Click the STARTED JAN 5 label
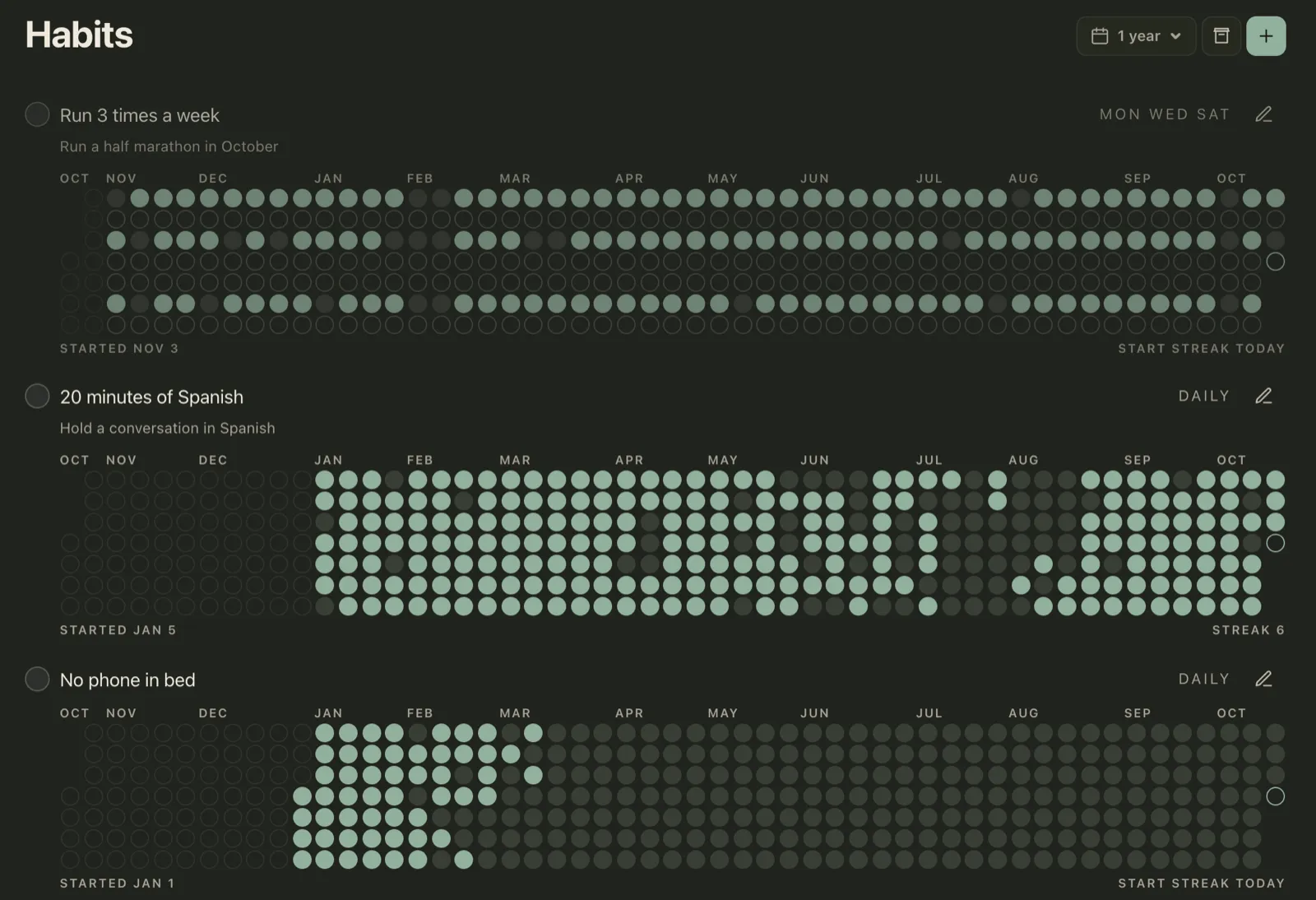This screenshot has height=900, width=1316. [118, 630]
